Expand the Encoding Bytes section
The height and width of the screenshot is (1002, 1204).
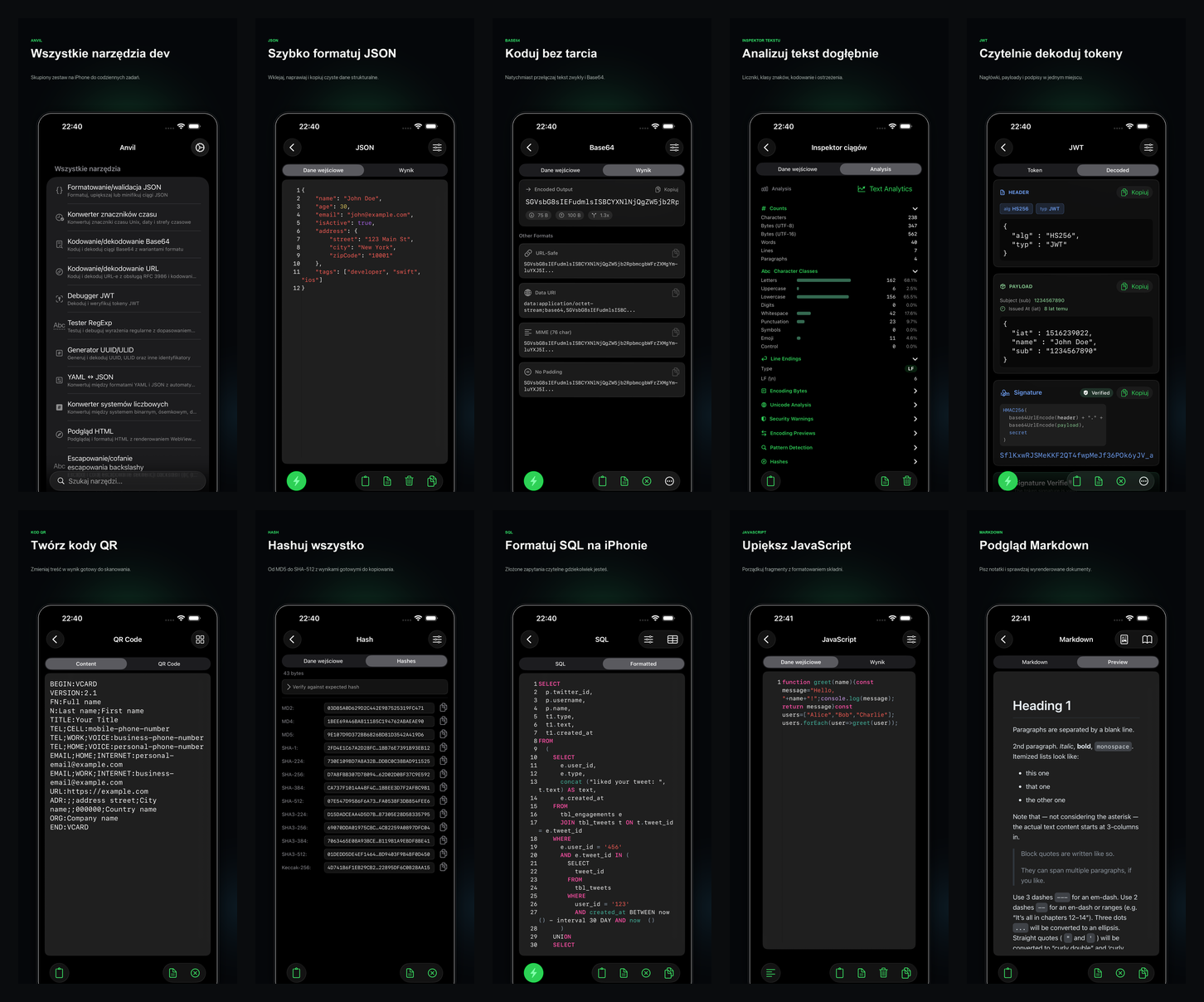click(x=838, y=391)
